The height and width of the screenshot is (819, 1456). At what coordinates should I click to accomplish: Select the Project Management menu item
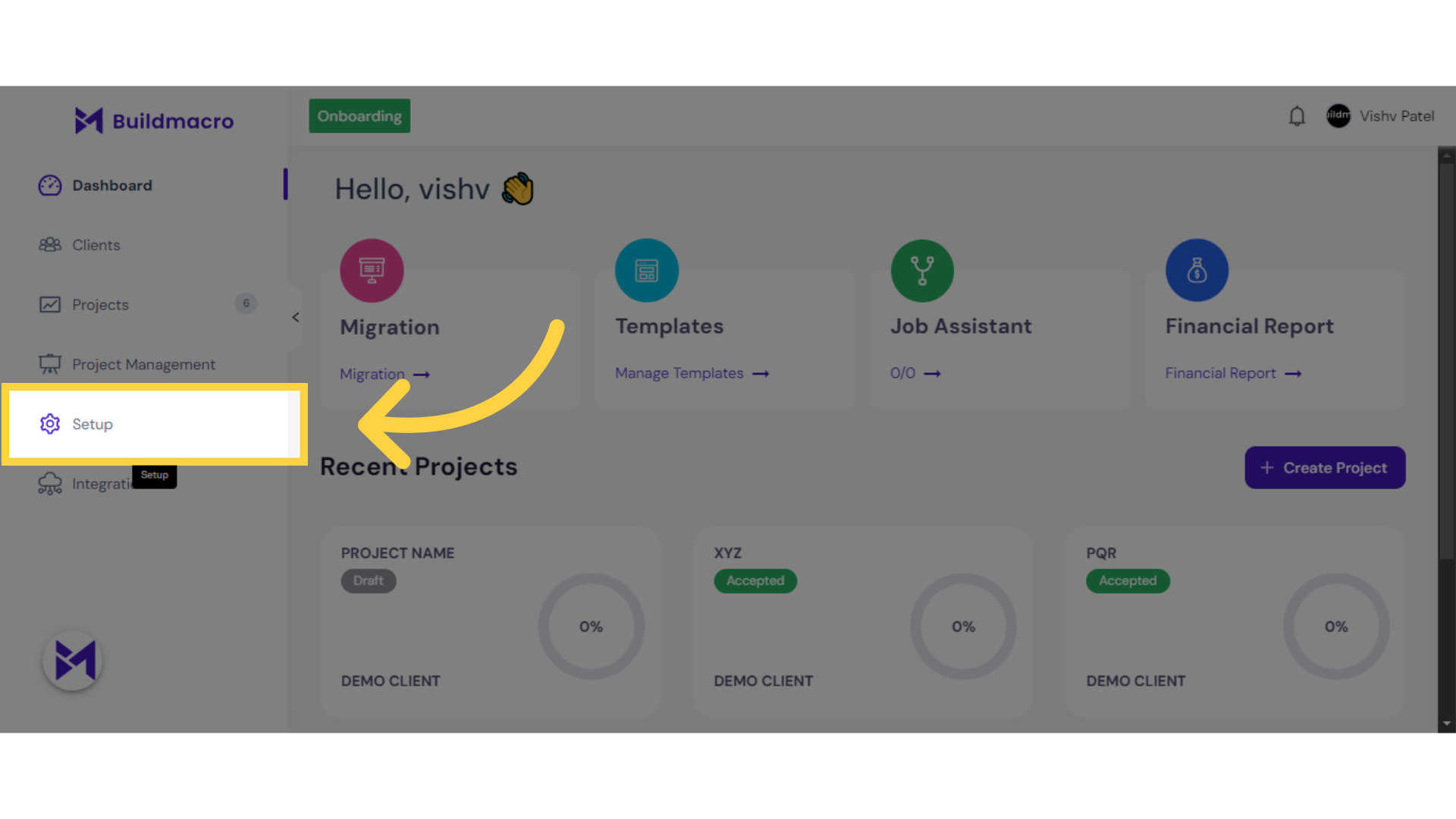[x=143, y=363]
